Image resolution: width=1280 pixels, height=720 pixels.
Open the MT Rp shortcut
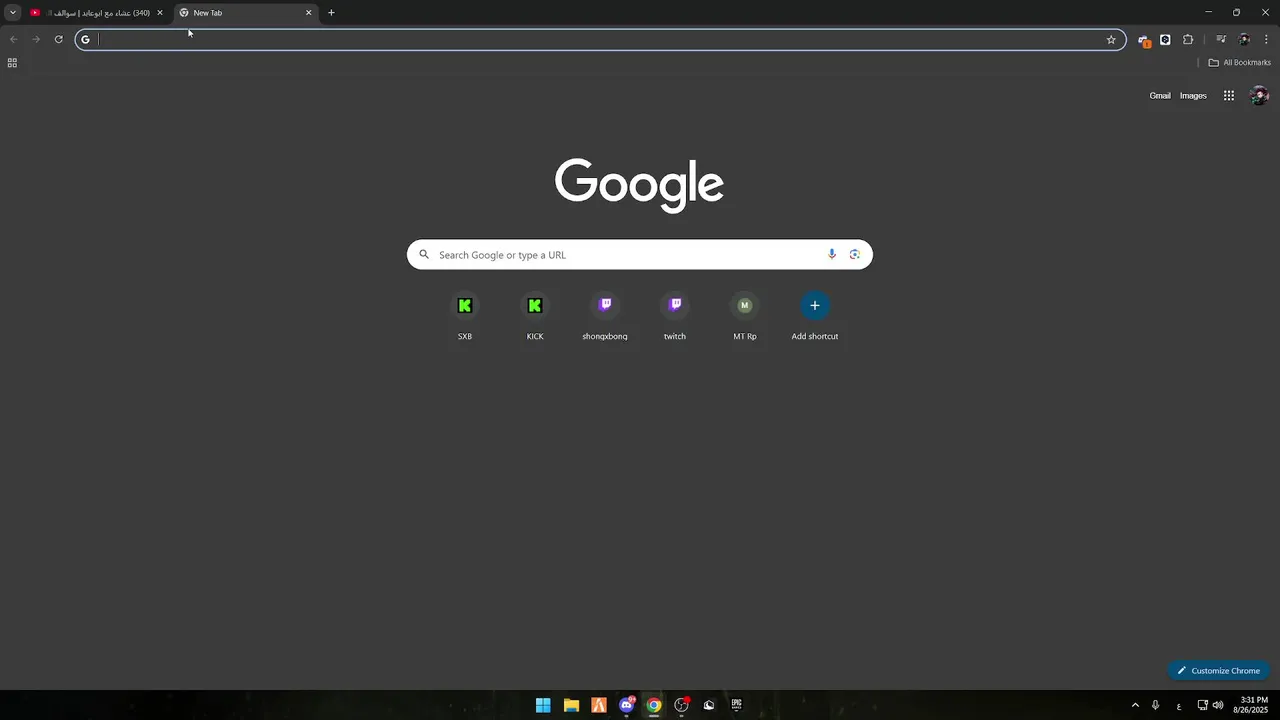(745, 317)
